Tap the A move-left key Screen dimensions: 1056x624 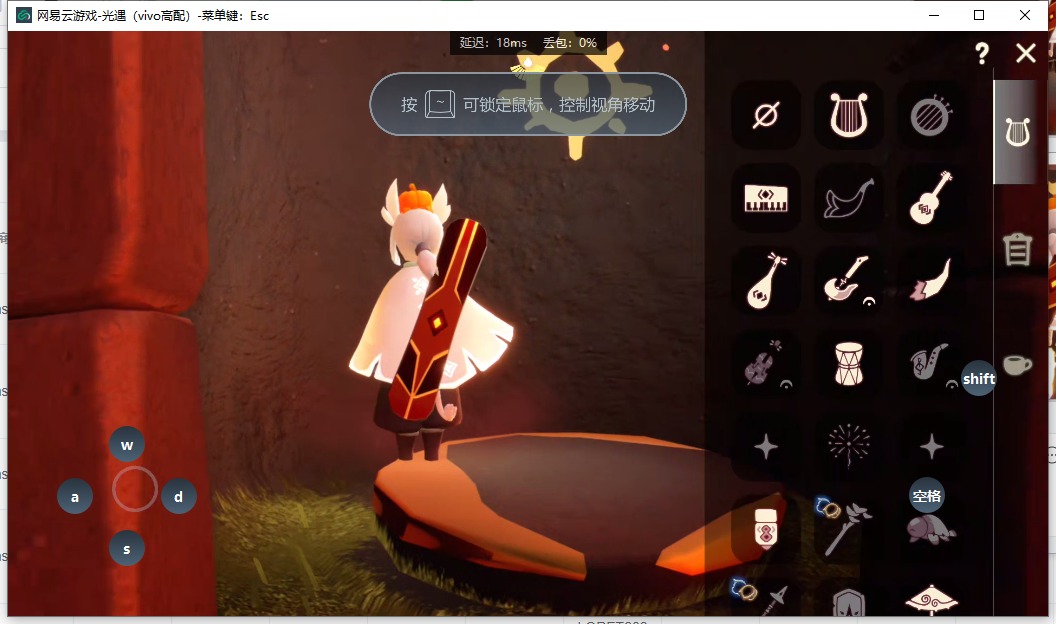tap(75, 497)
